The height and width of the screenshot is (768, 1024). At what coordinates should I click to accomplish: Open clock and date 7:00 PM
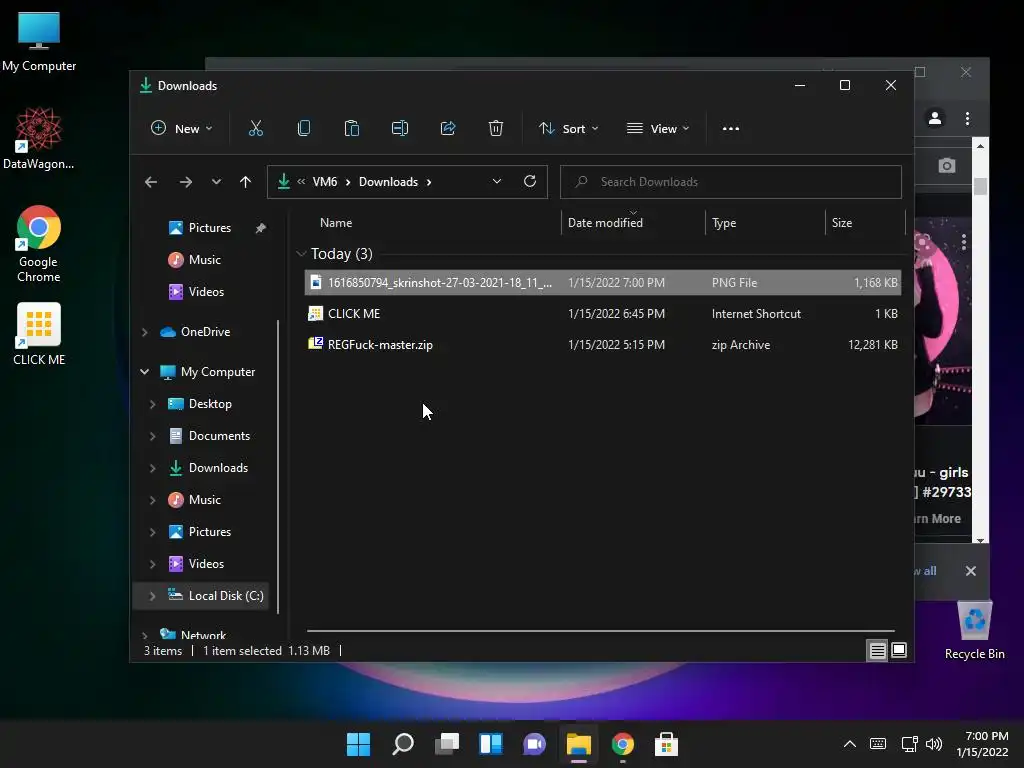[982, 744]
